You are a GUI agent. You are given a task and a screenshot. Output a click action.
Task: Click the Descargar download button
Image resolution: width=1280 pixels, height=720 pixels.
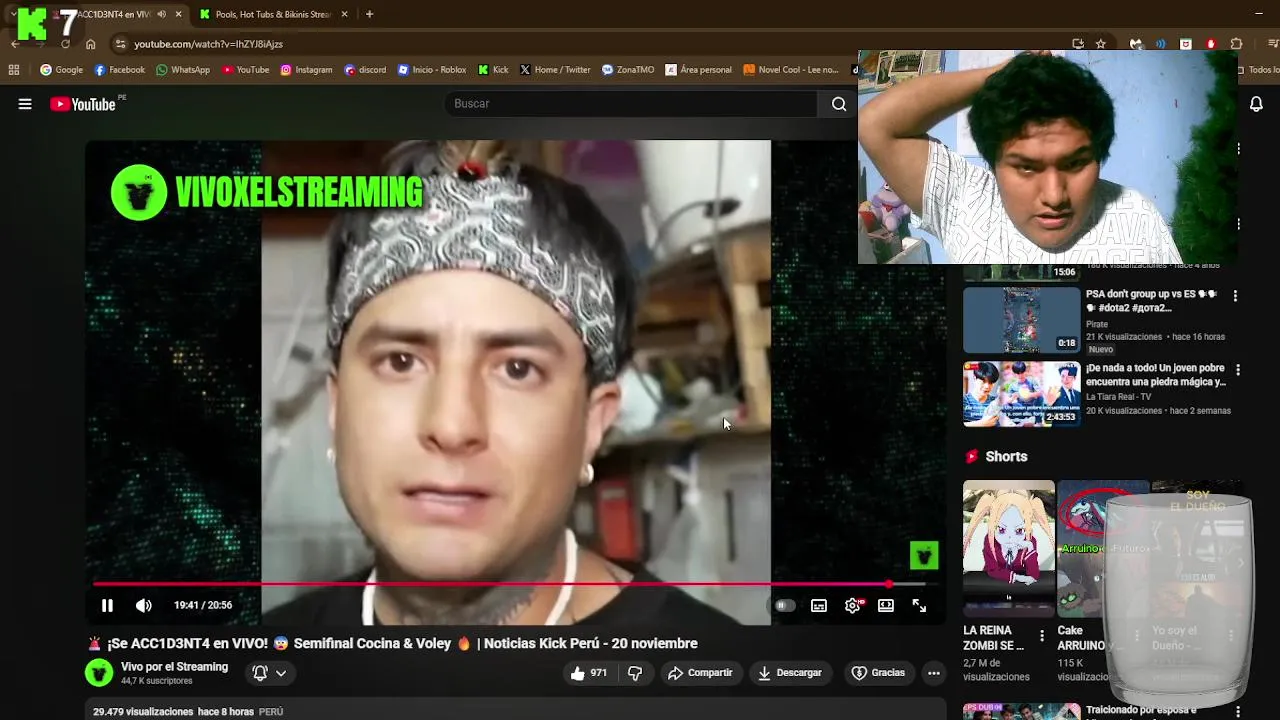789,673
